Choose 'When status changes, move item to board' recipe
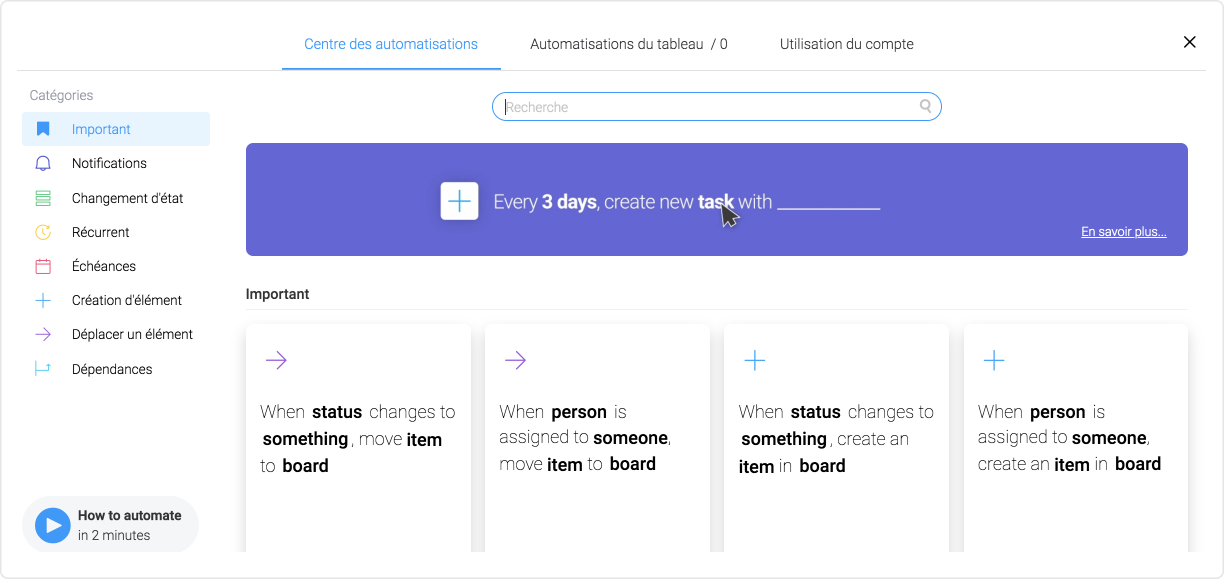The image size is (1224, 579). pyautogui.click(x=358, y=438)
